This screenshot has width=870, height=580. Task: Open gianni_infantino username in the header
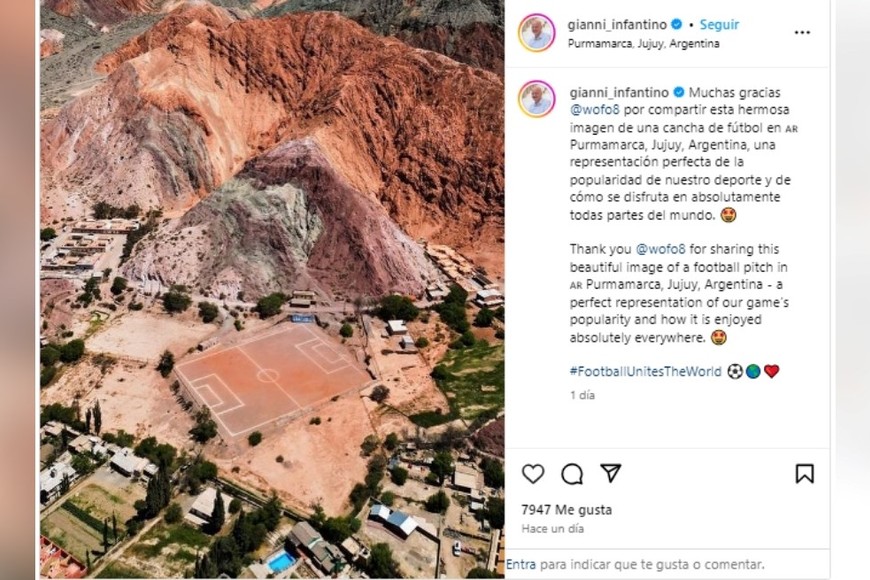coord(617,24)
